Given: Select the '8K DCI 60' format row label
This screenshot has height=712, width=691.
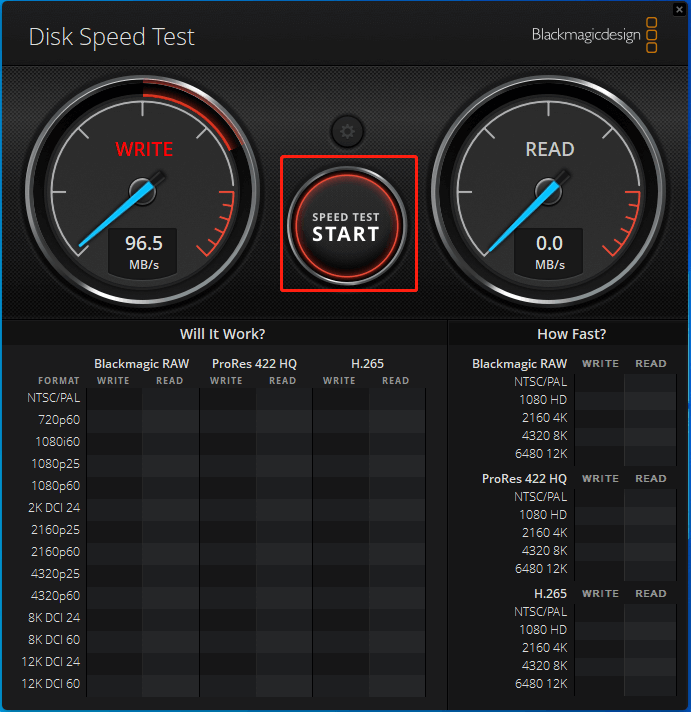Looking at the screenshot, I should (x=54, y=639).
